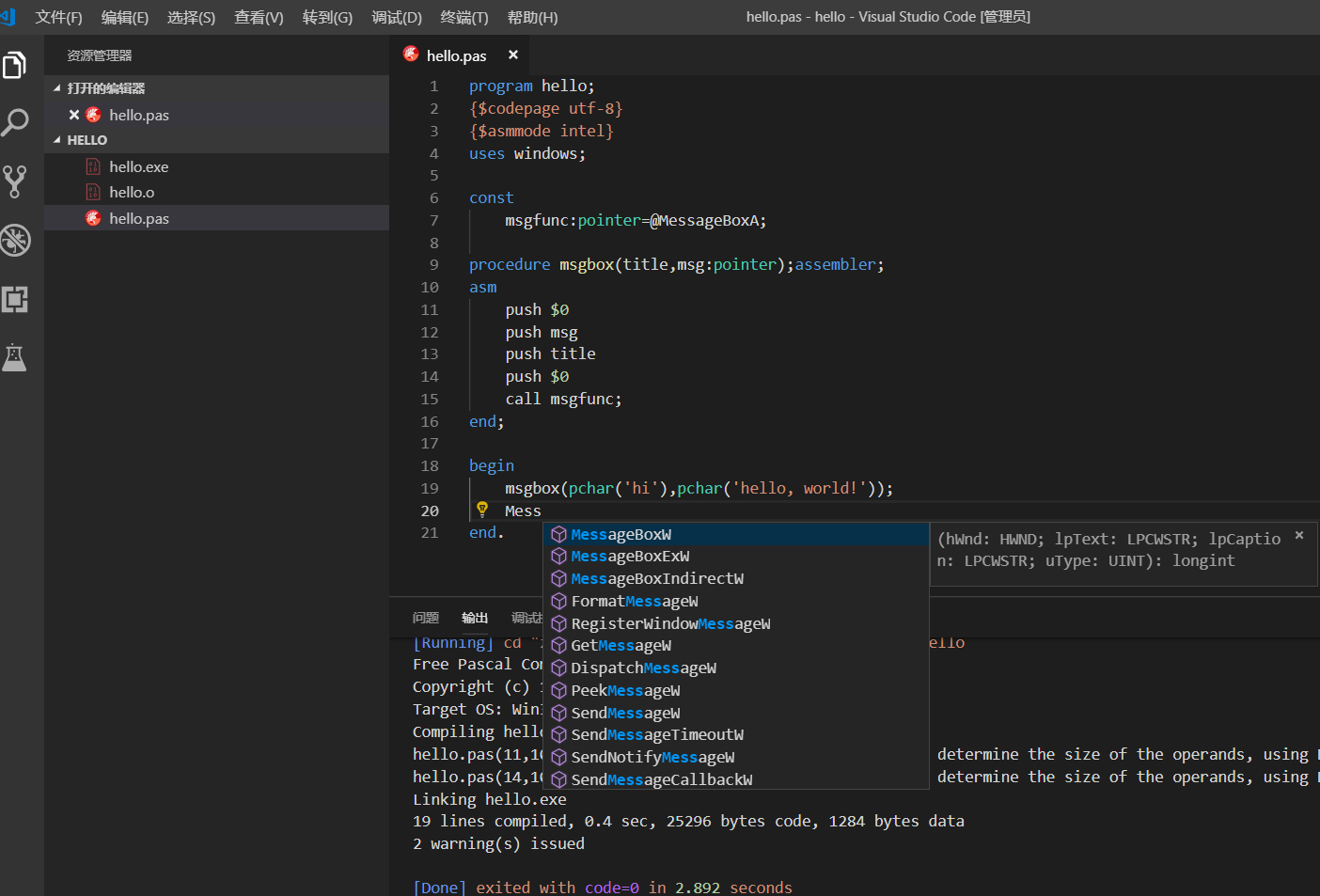Open the Source Control view icon
This screenshot has width=1320, height=896.
coord(15,181)
